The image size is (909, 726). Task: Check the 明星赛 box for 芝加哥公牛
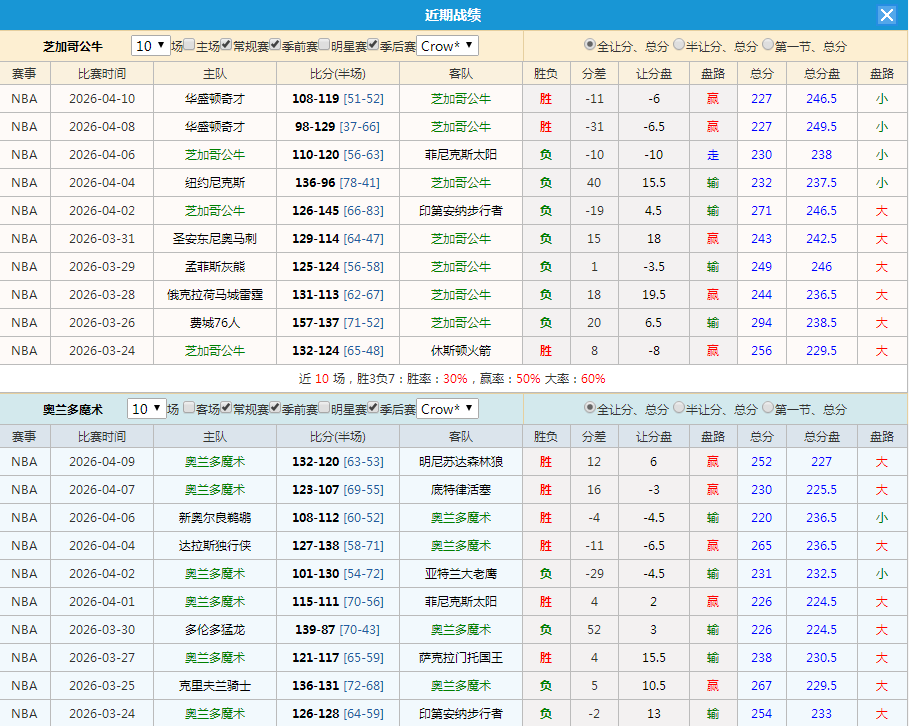click(324, 45)
